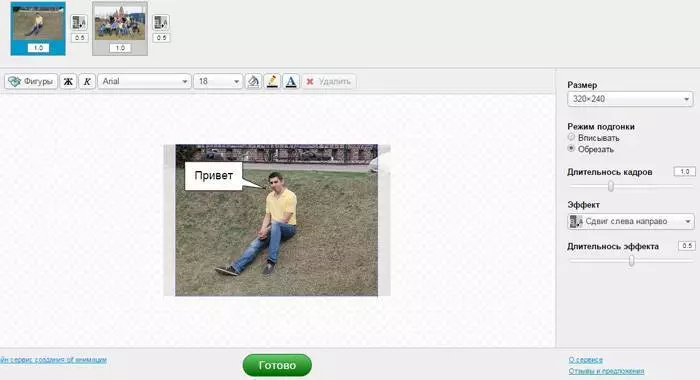Open the Фигуры shapes tool
Screen dimensions: 700x380
click(31, 81)
